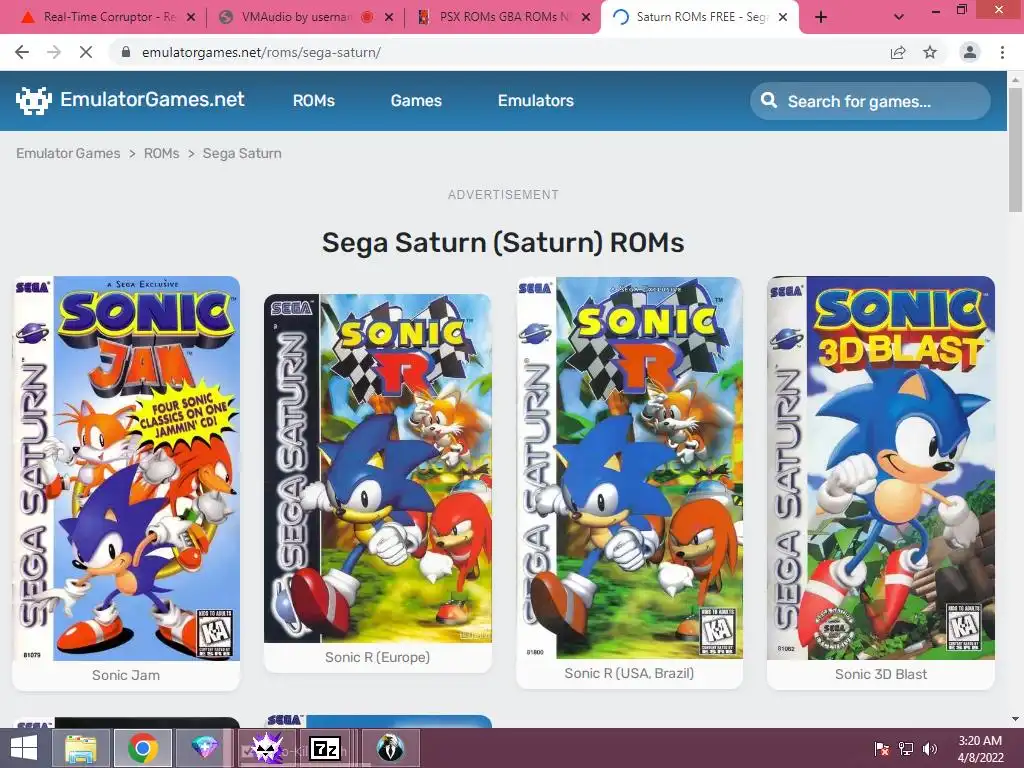Click the scrollbar up arrow
The height and width of the screenshot is (768, 1024).
(x=1015, y=78)
